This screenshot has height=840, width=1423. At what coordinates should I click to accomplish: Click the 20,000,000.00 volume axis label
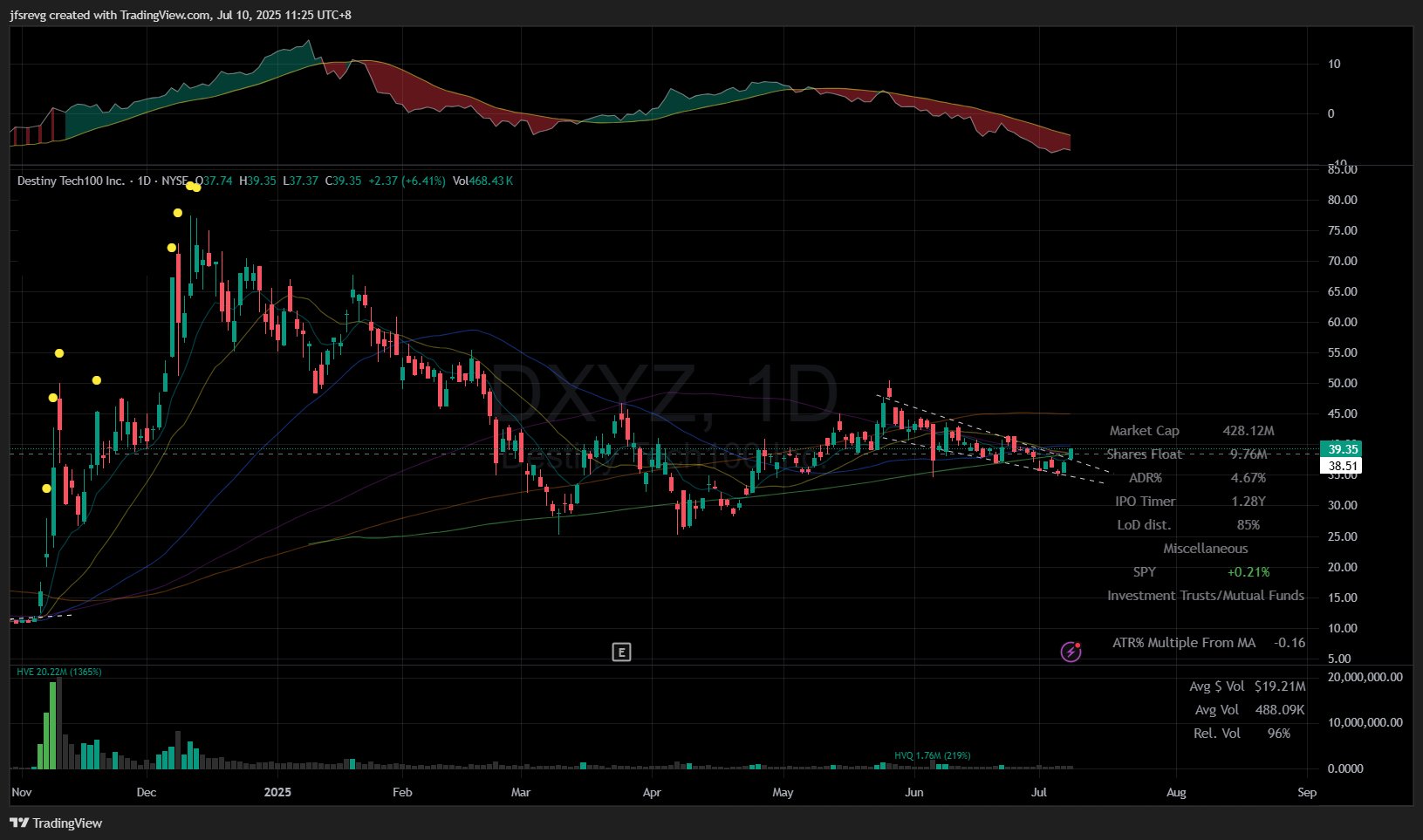pos(1365,677)
